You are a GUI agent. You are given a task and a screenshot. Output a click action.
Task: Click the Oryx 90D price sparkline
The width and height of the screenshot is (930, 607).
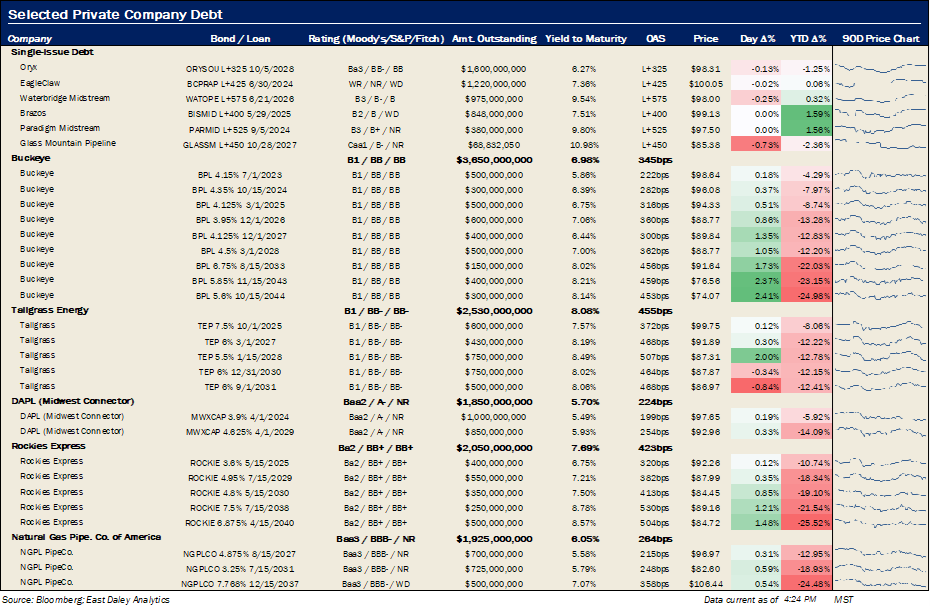tap(881, 68)
